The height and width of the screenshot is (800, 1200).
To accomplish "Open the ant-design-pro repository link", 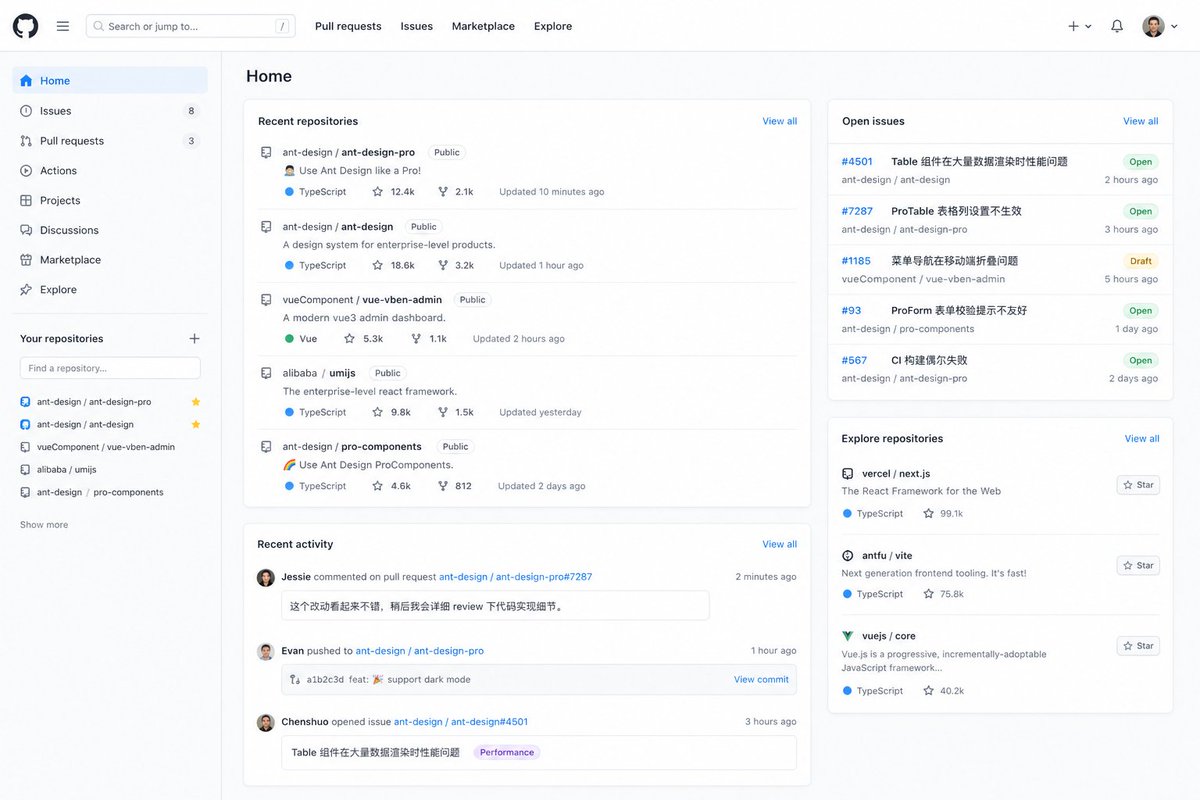I will (349, 153).
